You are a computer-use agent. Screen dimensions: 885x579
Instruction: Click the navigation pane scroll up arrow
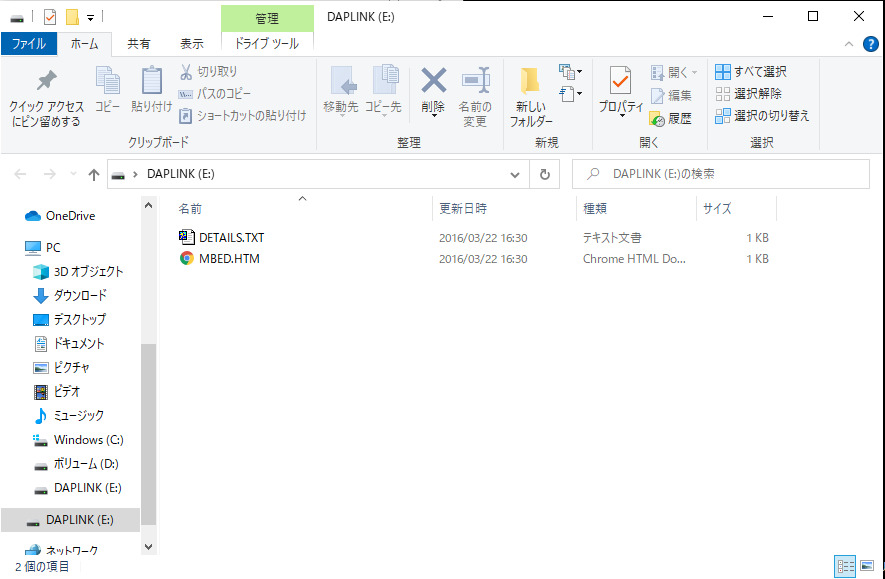(148, 205)
